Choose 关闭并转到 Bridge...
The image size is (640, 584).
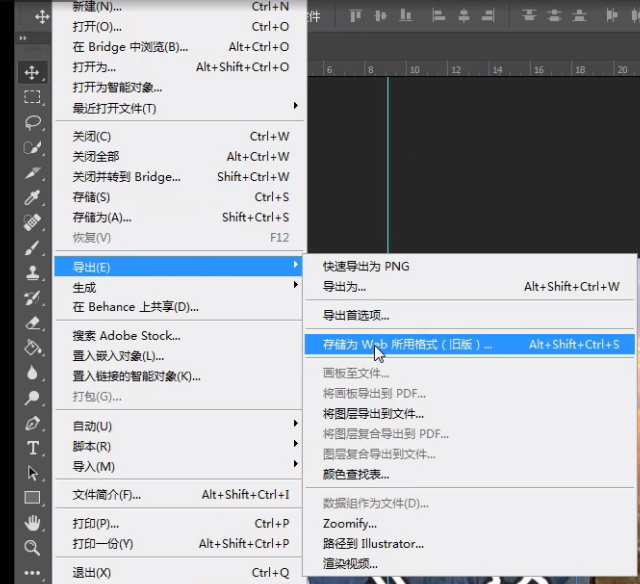click(180, 177)
